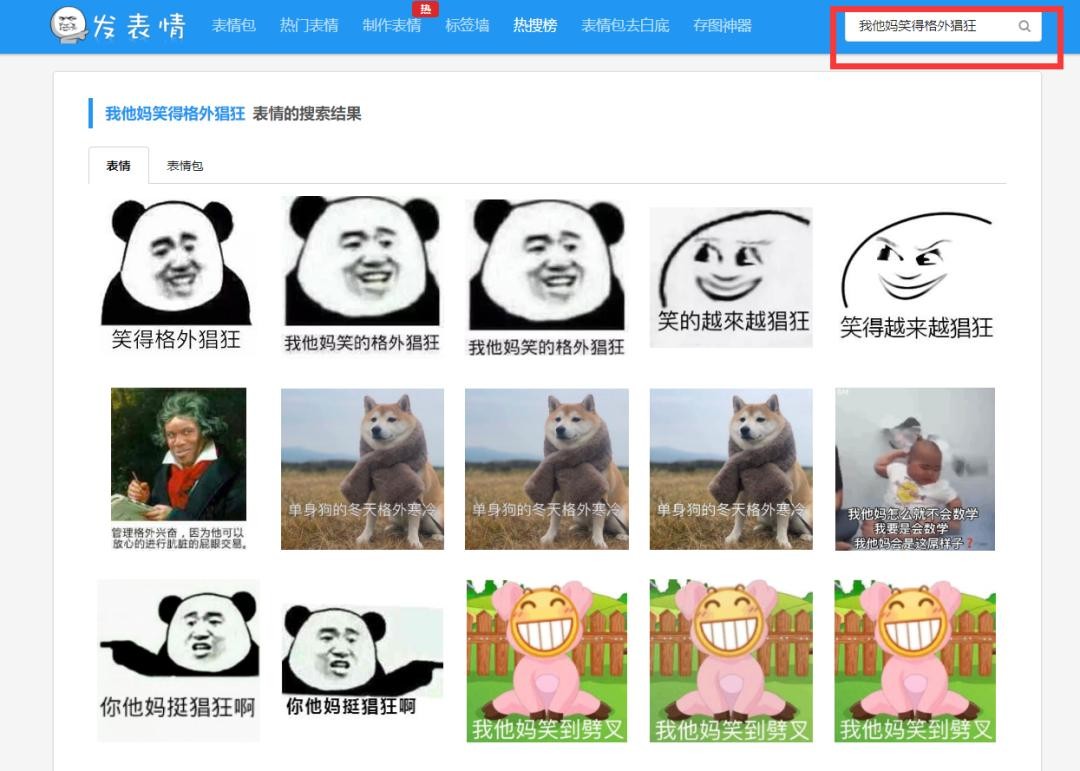Click the 发表情 site logo
1080x771 pixels.
pos(118,26)
